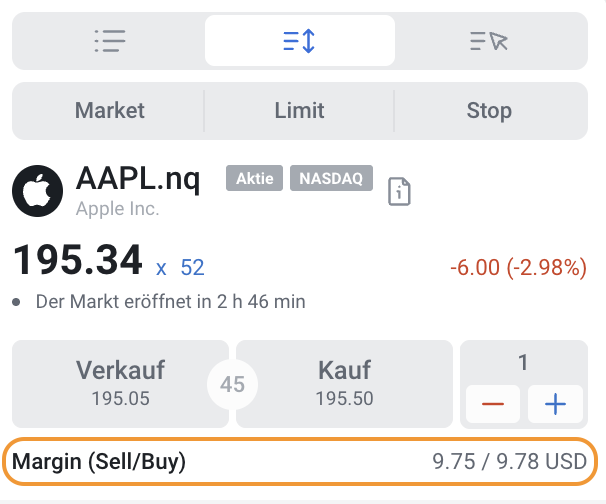Viewport: 606px width, 504px height.
Task: Click Kauf at 195.50
Action: [344, 384]
